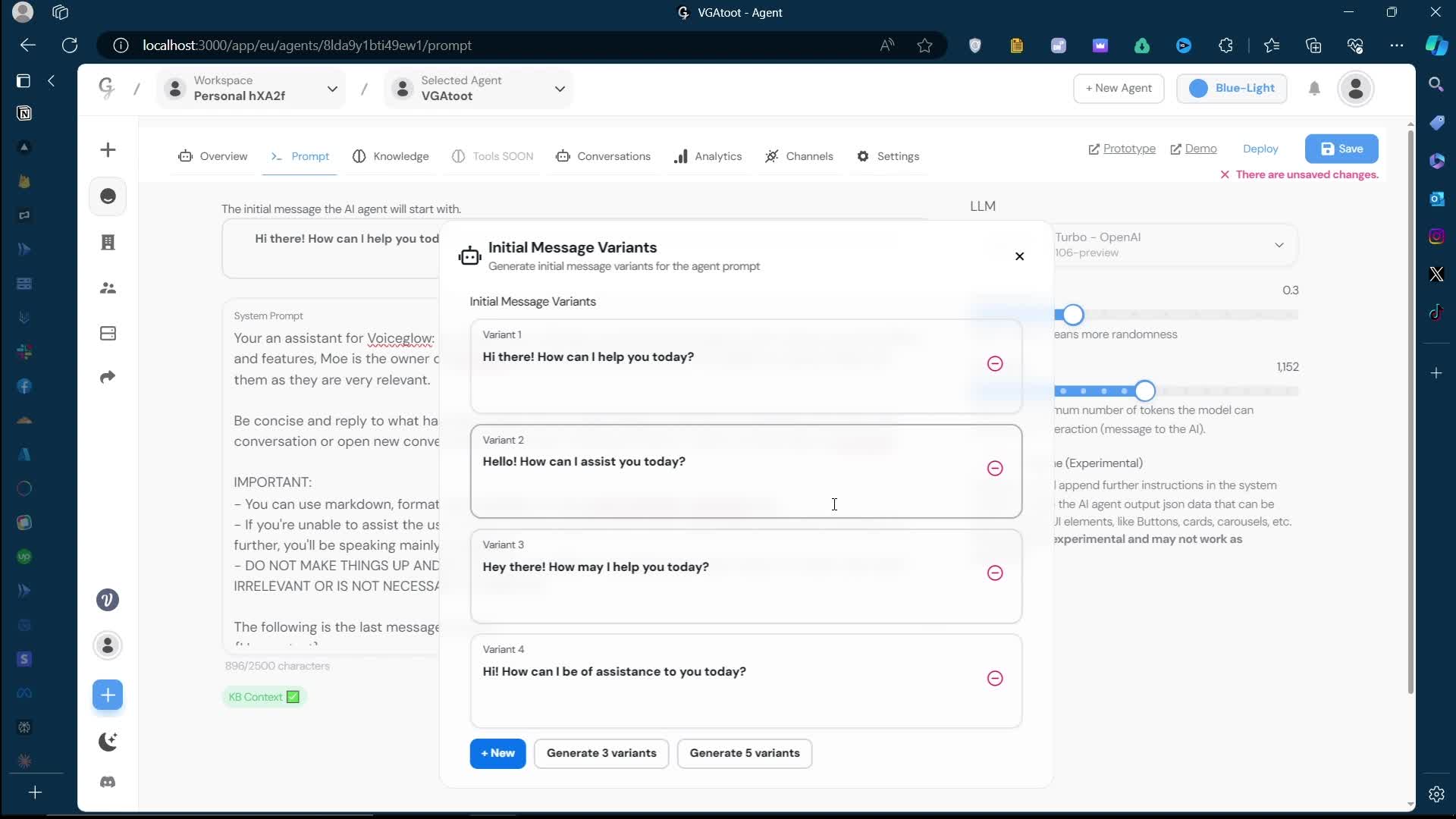Expand the LLM model selector dropdown
1456x819 pixels.
(x=1279, y=245)
